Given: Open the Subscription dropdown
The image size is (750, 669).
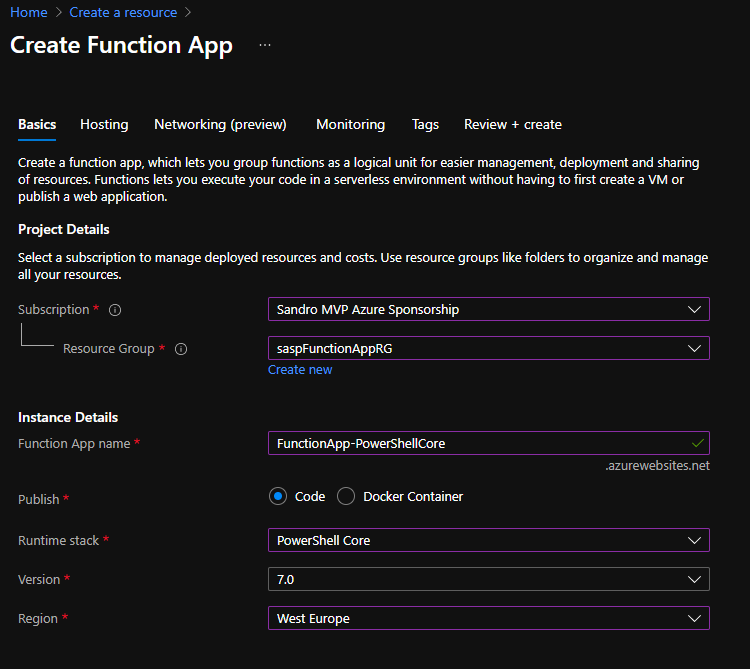Looking at the screenshot, I should click(x=488, y=309).
